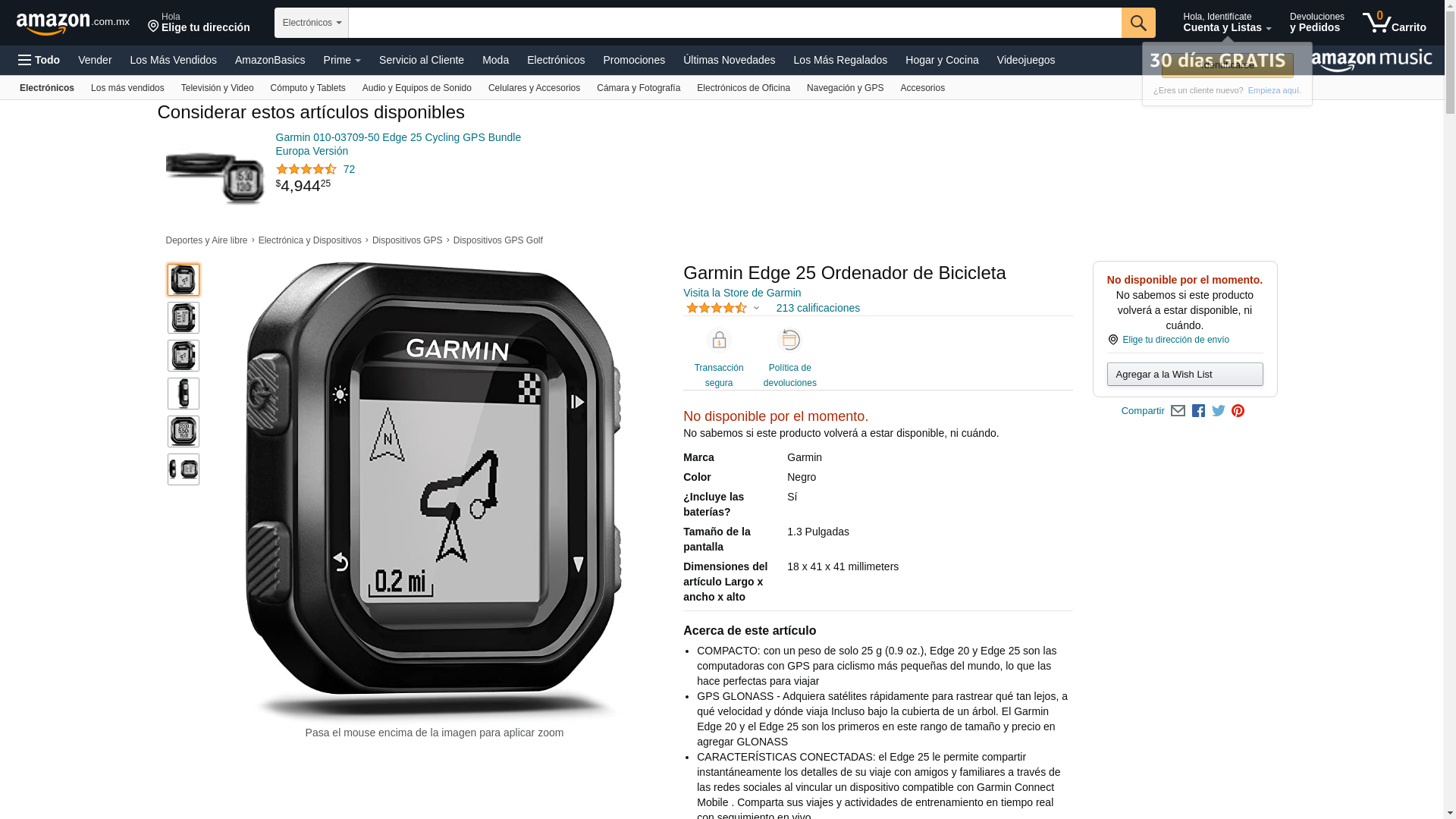Select Celulares y Accesorios subcategory tab
Viewport: 1456px width, 819px height.
(534, 88)
